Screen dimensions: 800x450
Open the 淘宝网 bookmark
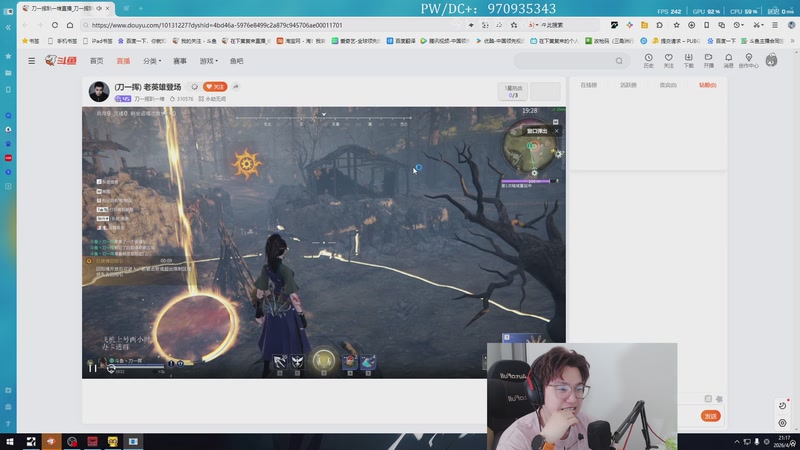[x=301, y=41]
